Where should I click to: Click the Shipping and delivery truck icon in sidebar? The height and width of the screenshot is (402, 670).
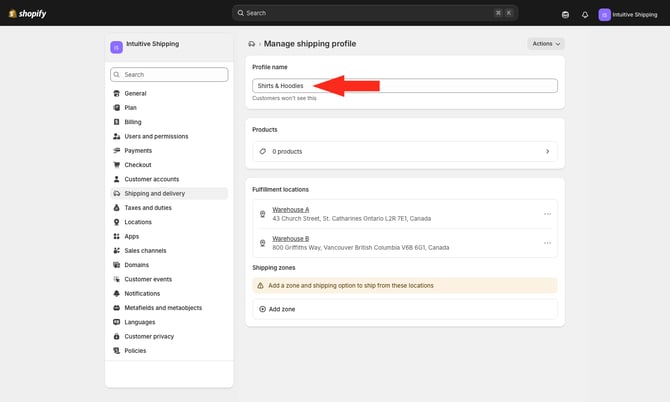[x=116, y=194]
